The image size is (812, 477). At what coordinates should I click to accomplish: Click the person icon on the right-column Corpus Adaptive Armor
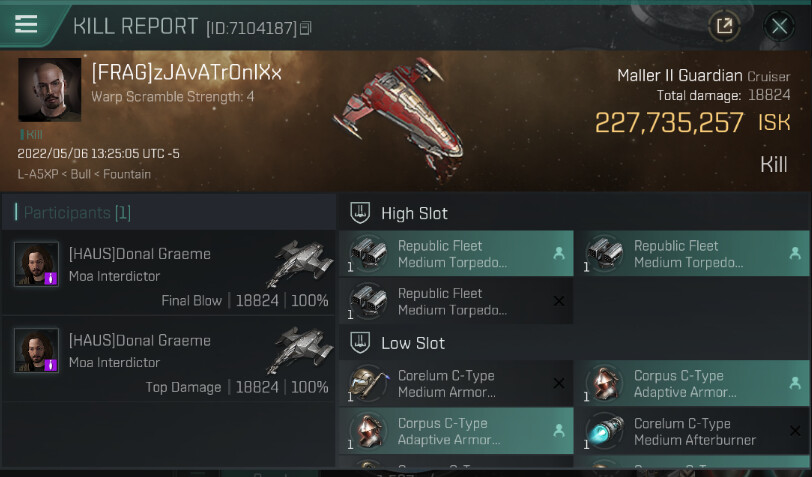(x=795, y=383)
